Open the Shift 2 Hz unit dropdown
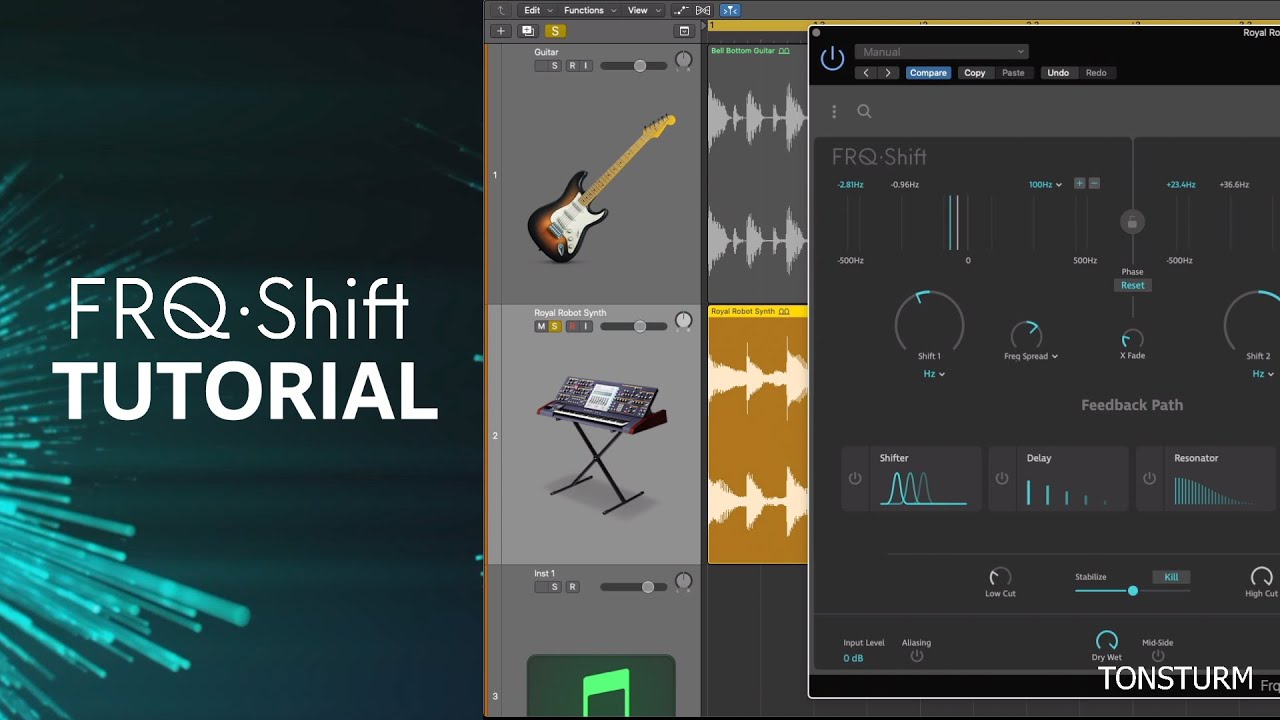The height and width of the screenshot is (720, 1280). click(1264, 374)
